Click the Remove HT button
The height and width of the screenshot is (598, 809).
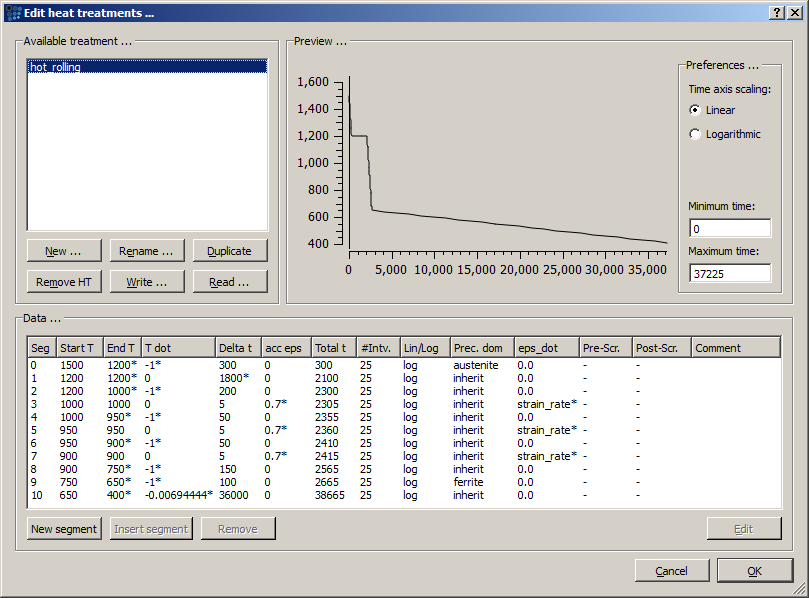(63, 282)
